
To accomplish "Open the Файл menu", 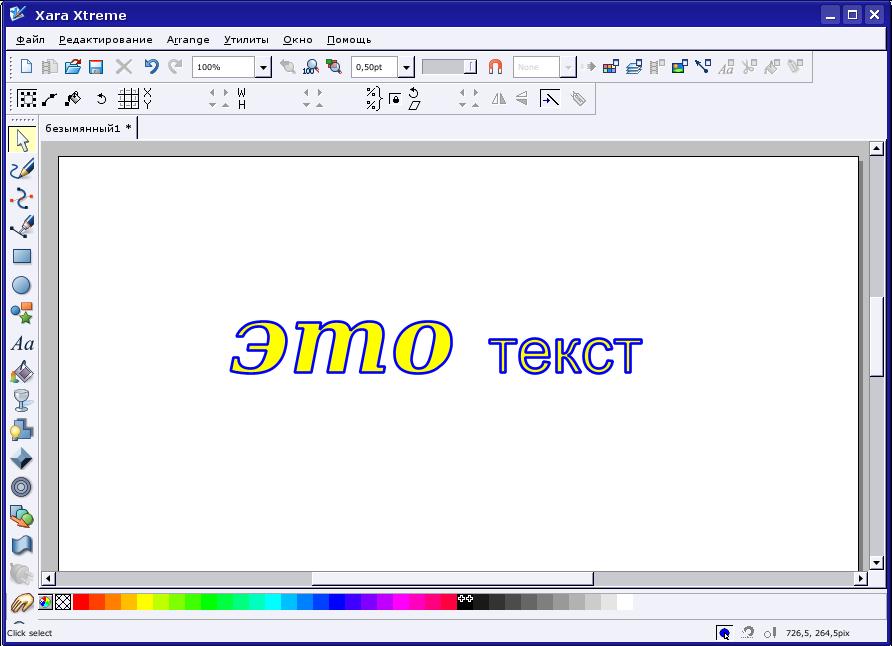I will click(x=30, y=40).
